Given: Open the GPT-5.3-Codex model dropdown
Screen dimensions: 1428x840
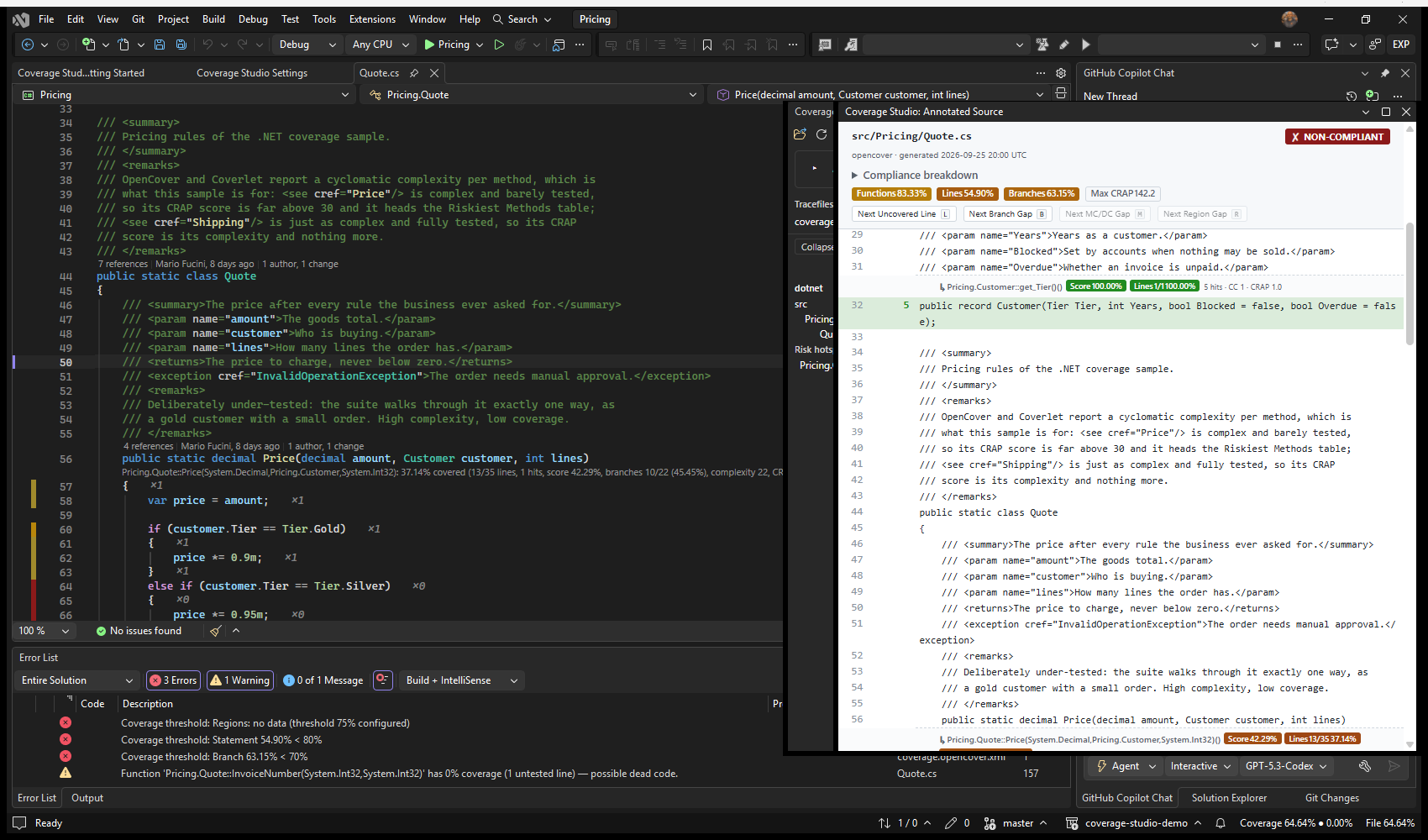Looking at the screenshot, I should click(x=1286, y=766).
